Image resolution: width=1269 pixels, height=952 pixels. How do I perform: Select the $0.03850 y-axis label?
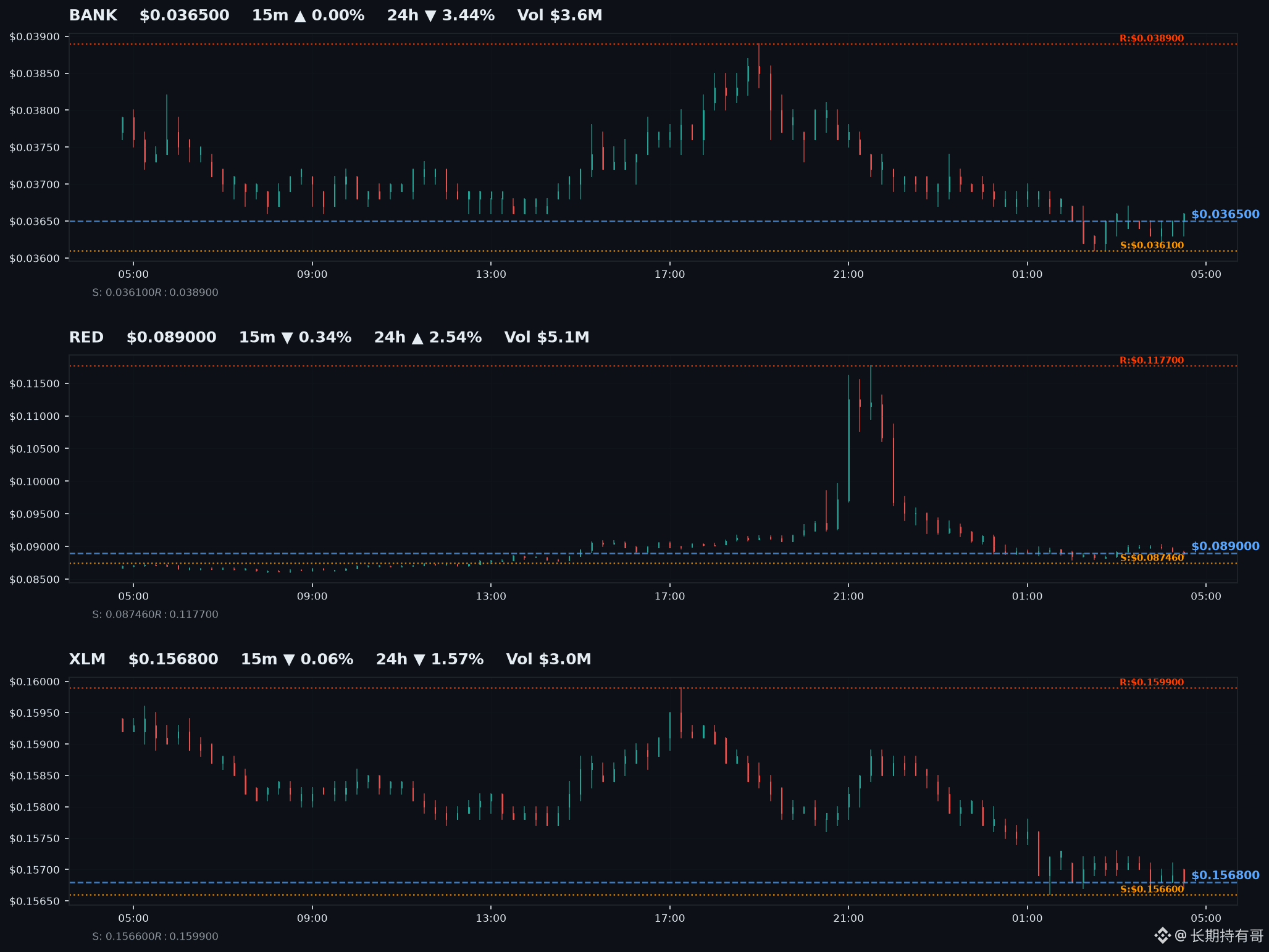click(35, 73)
